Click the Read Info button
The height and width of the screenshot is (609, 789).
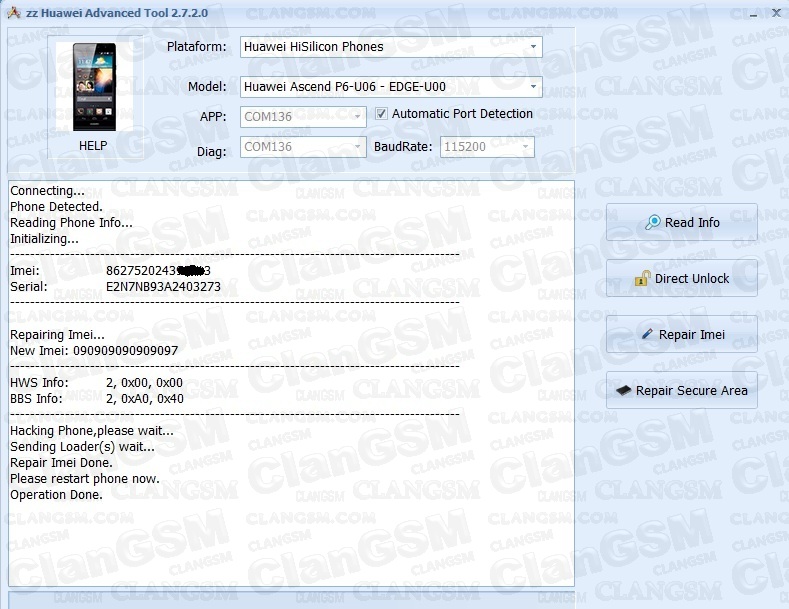681,222
